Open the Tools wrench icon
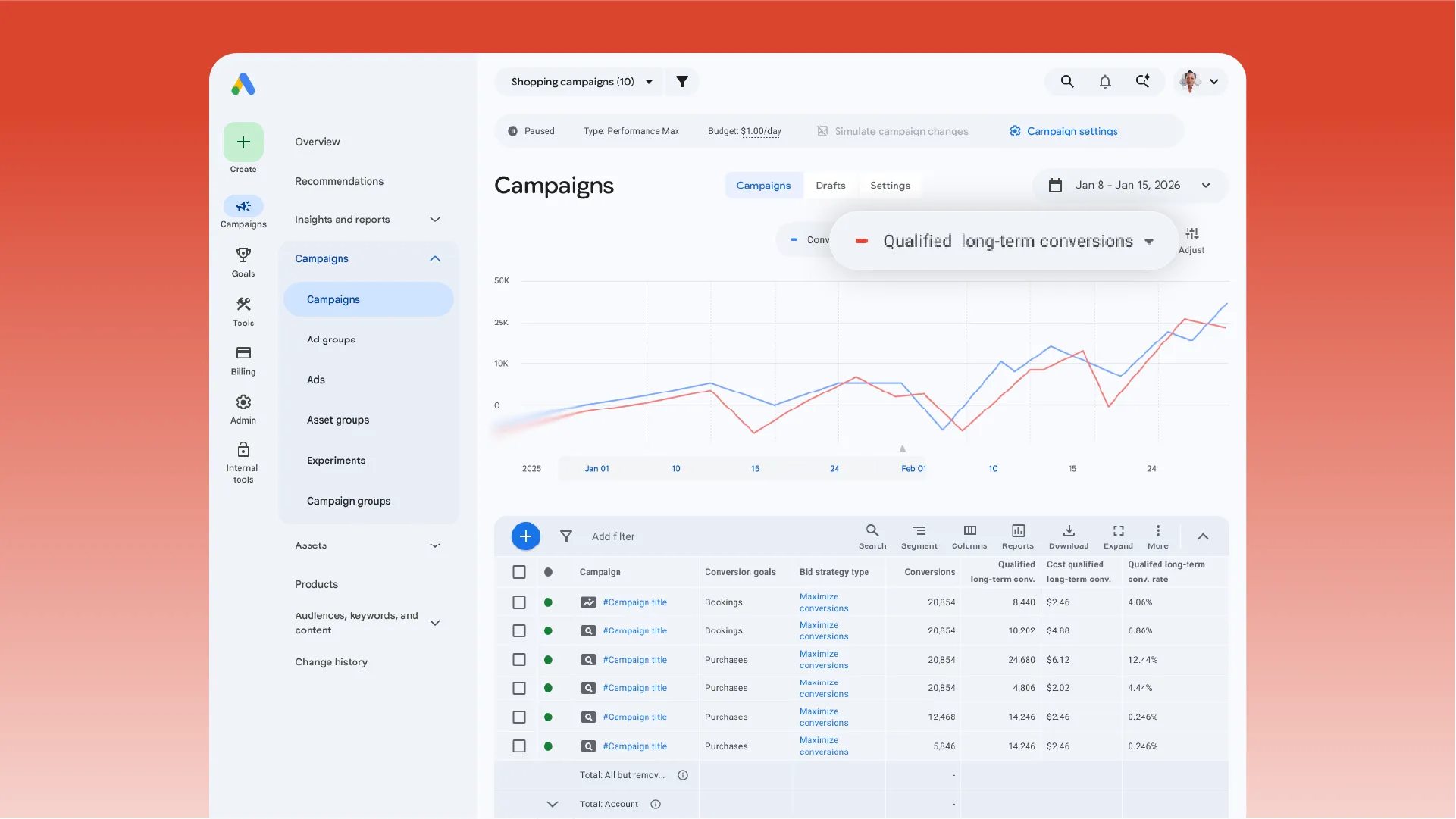The image size is (1456, 819). [243, 305]
